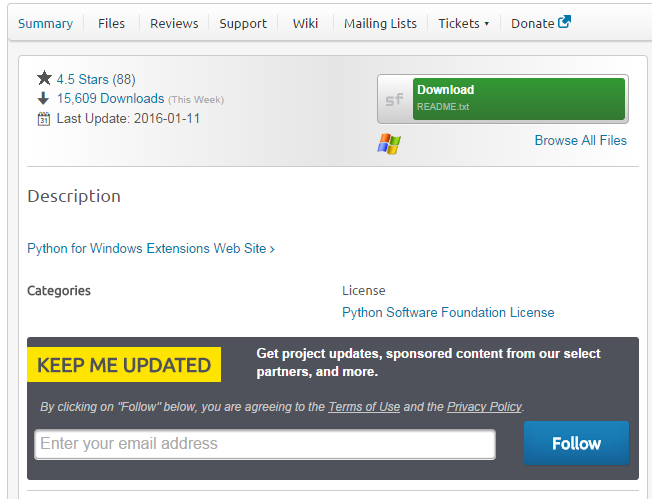Go to the Support tab
Viewport: 652px width, 499px height.
[243, 24]
